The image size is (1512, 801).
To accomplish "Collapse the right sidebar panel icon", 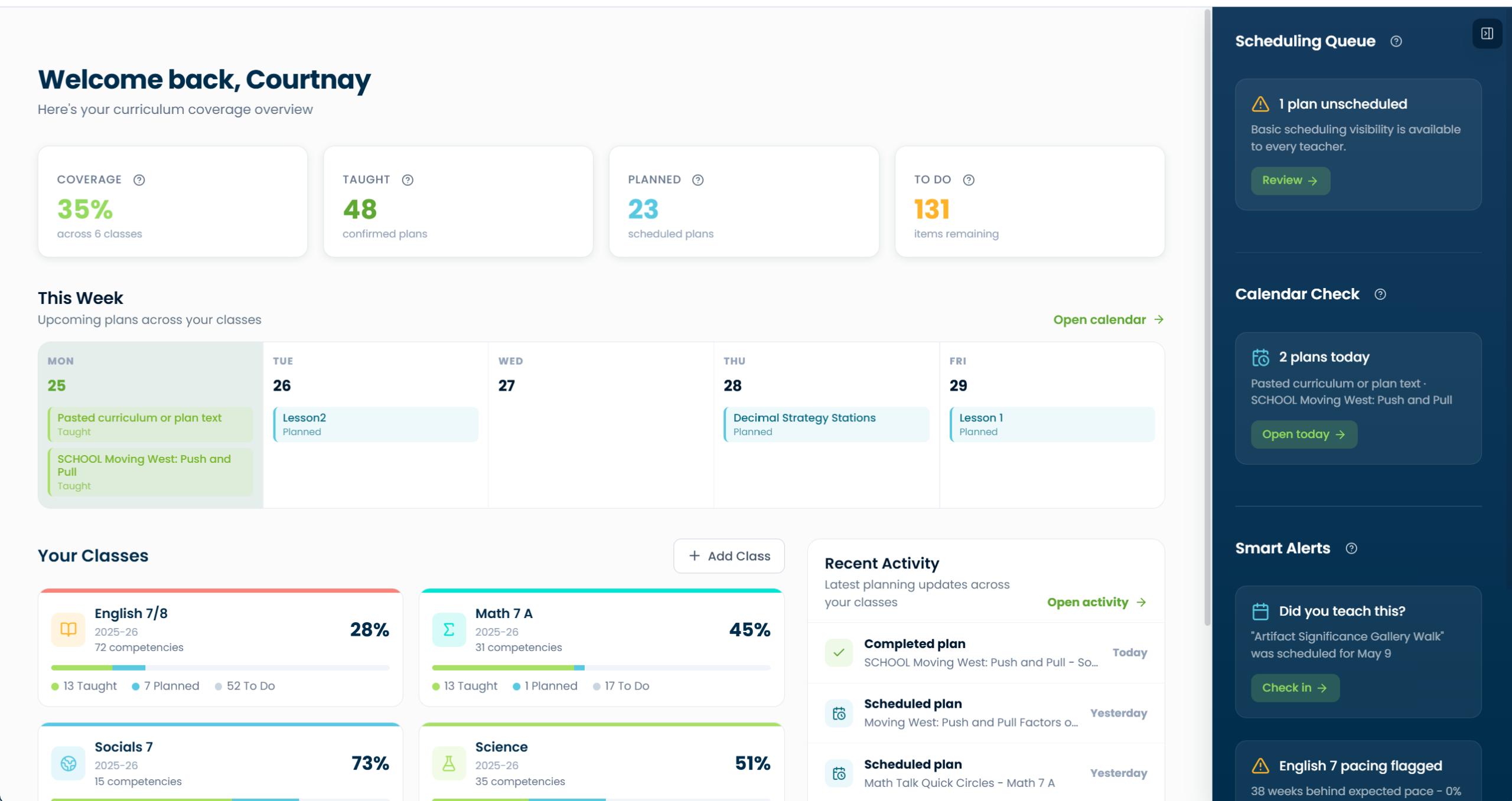I will pos(1487,34).
